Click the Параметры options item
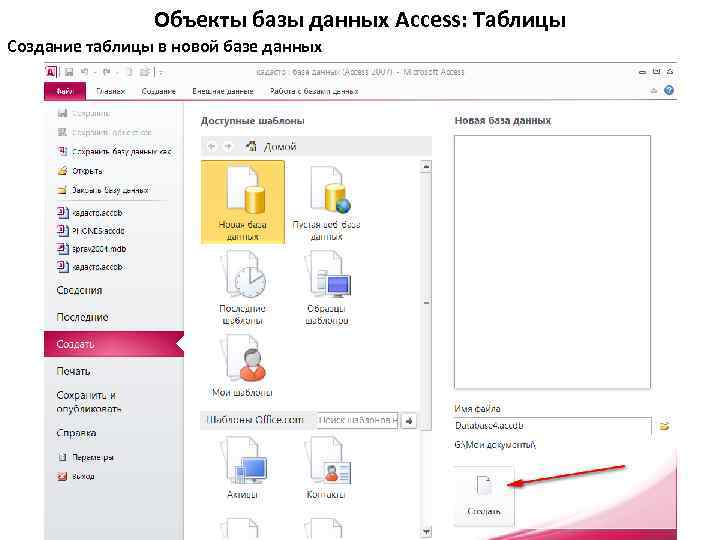This screenshot has height=540, width=720. (x=85, y=457)
